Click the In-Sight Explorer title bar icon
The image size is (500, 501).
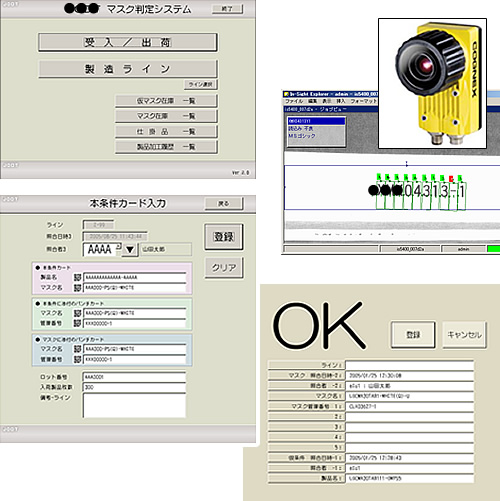point(286,94)
